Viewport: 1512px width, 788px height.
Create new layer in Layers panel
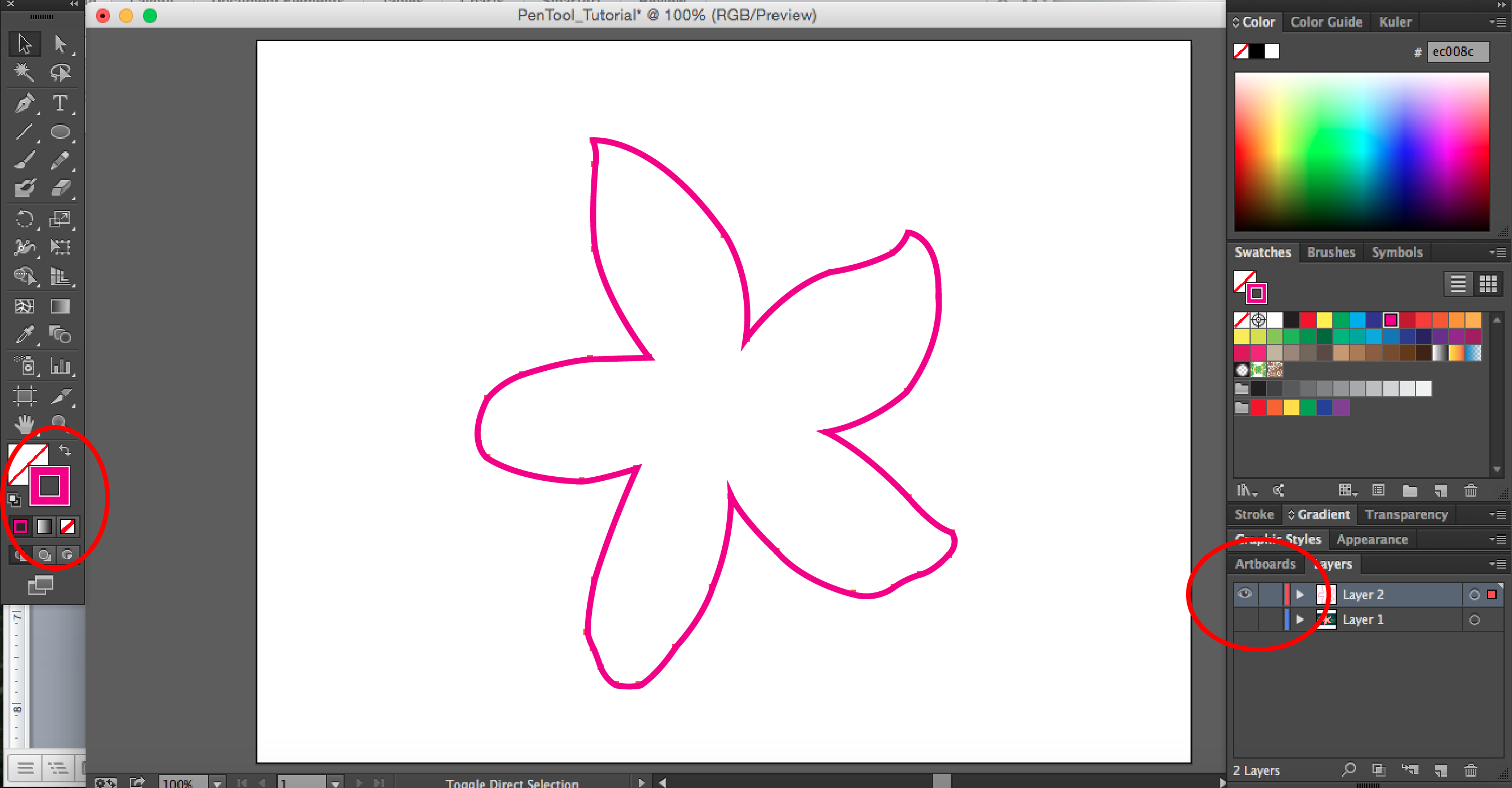(1441, 770)
